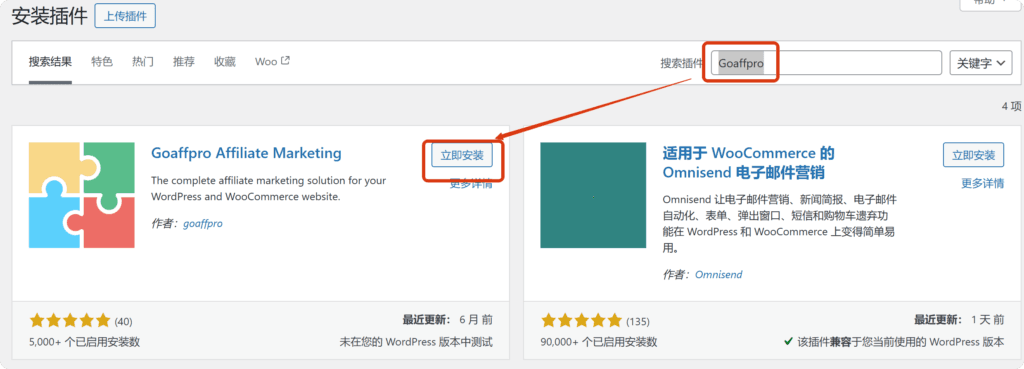
Task: Open the Woo tab
Action: coord(272,62)
